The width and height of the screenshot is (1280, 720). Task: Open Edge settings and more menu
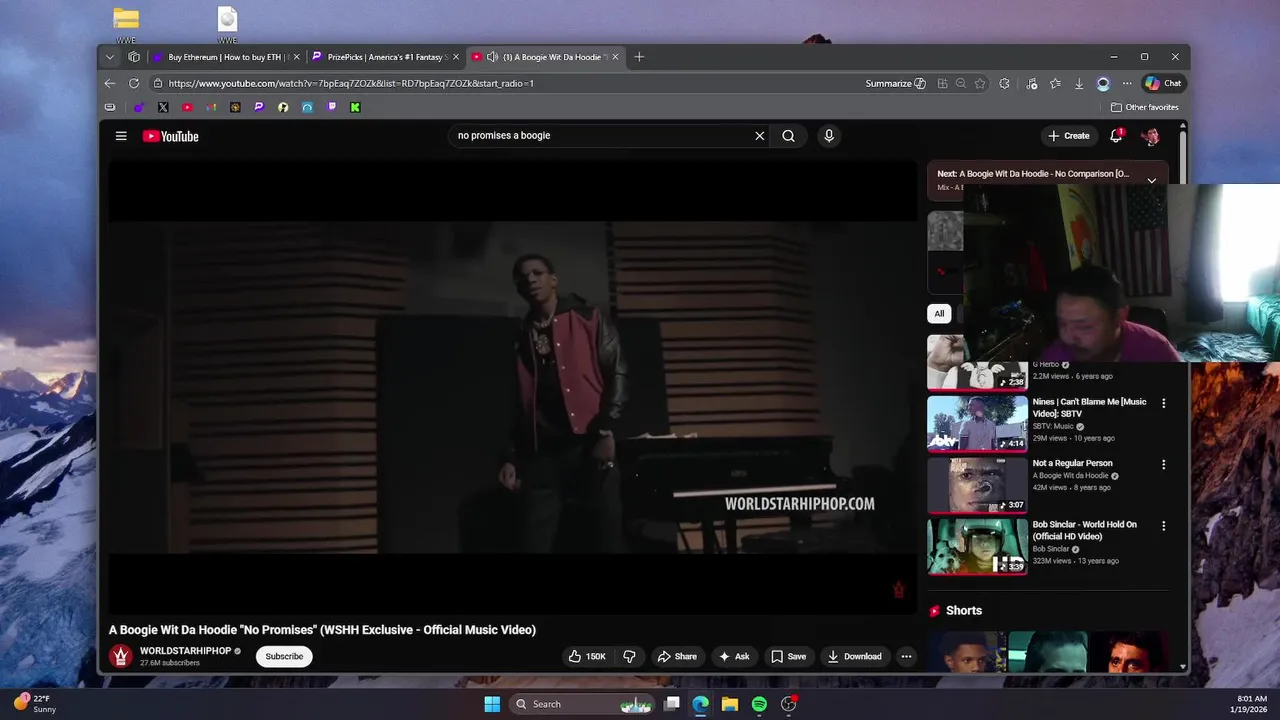(1127, 83)
